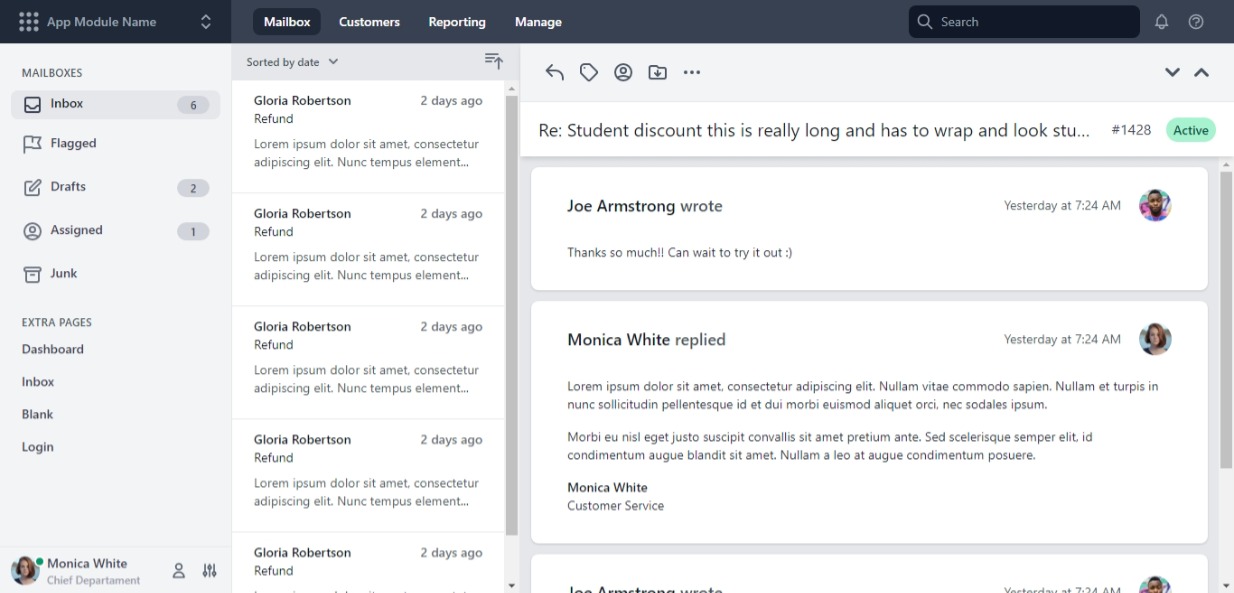
Task: Click the Junk archive box icon
Action: pos(32,274)
